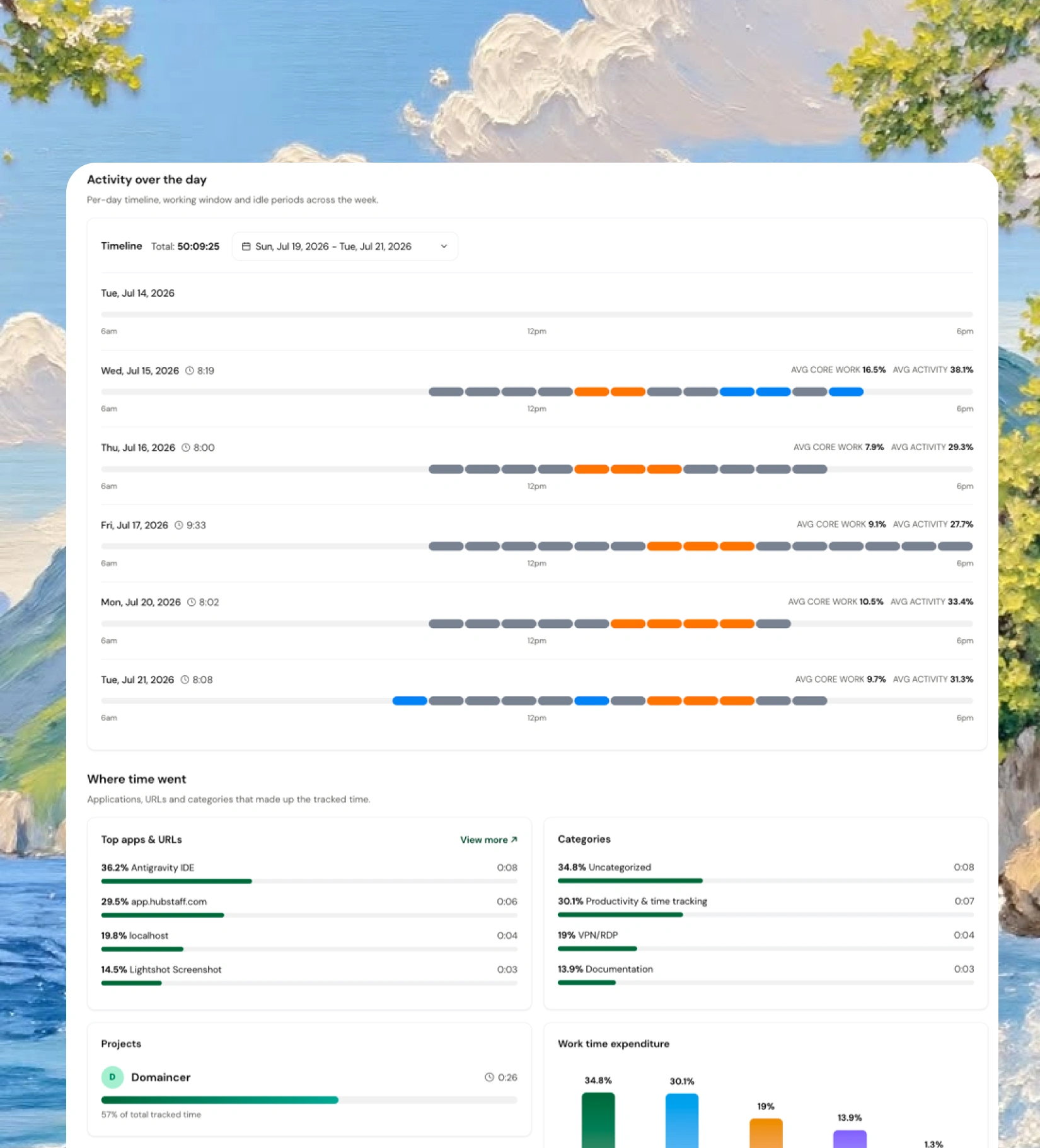Image resolution: width=1040 pixels, height=1148 pixels.
Task: Click the purple 13.9% expenditure chart bar
Action: click(850, 1139)
